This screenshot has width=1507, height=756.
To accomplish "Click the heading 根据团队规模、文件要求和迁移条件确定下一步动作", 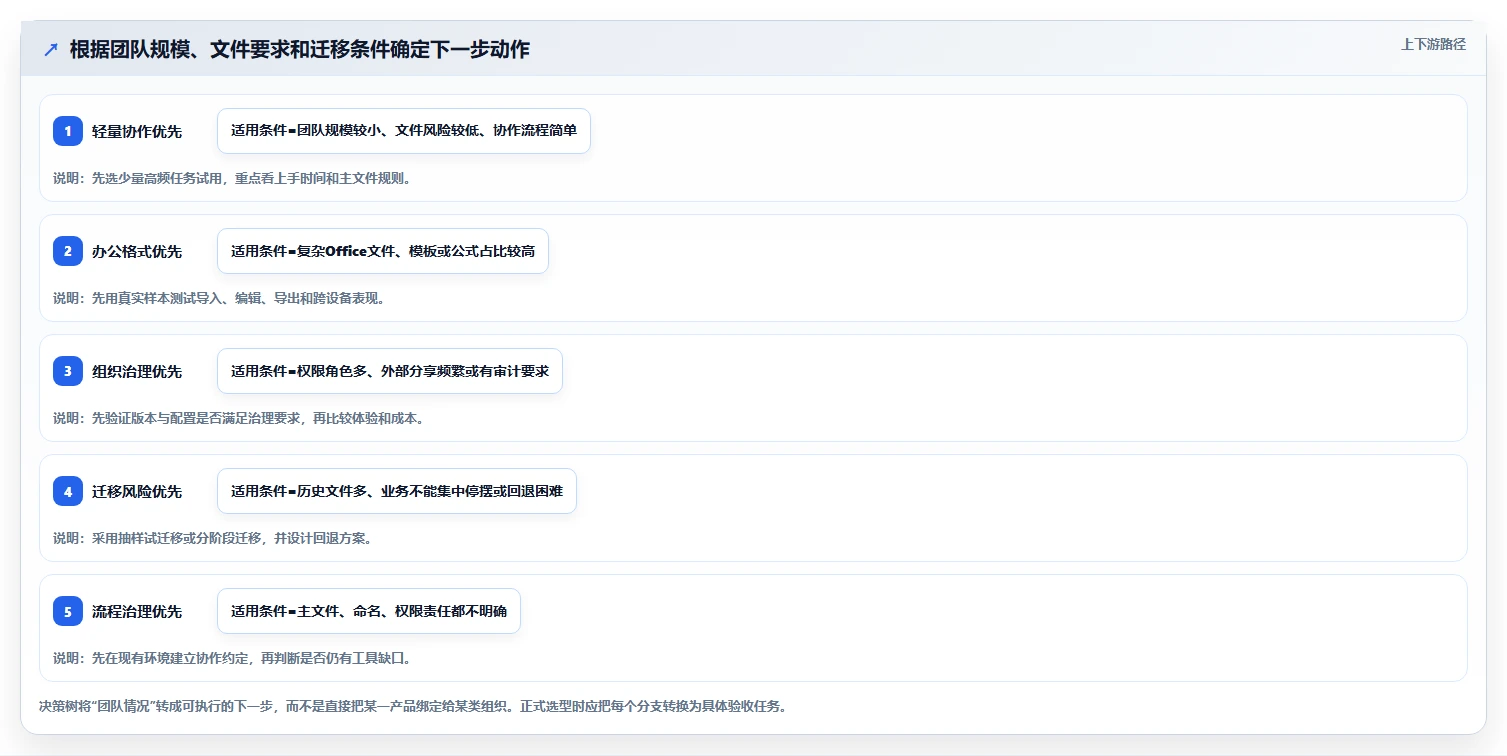I will point(300,50).
